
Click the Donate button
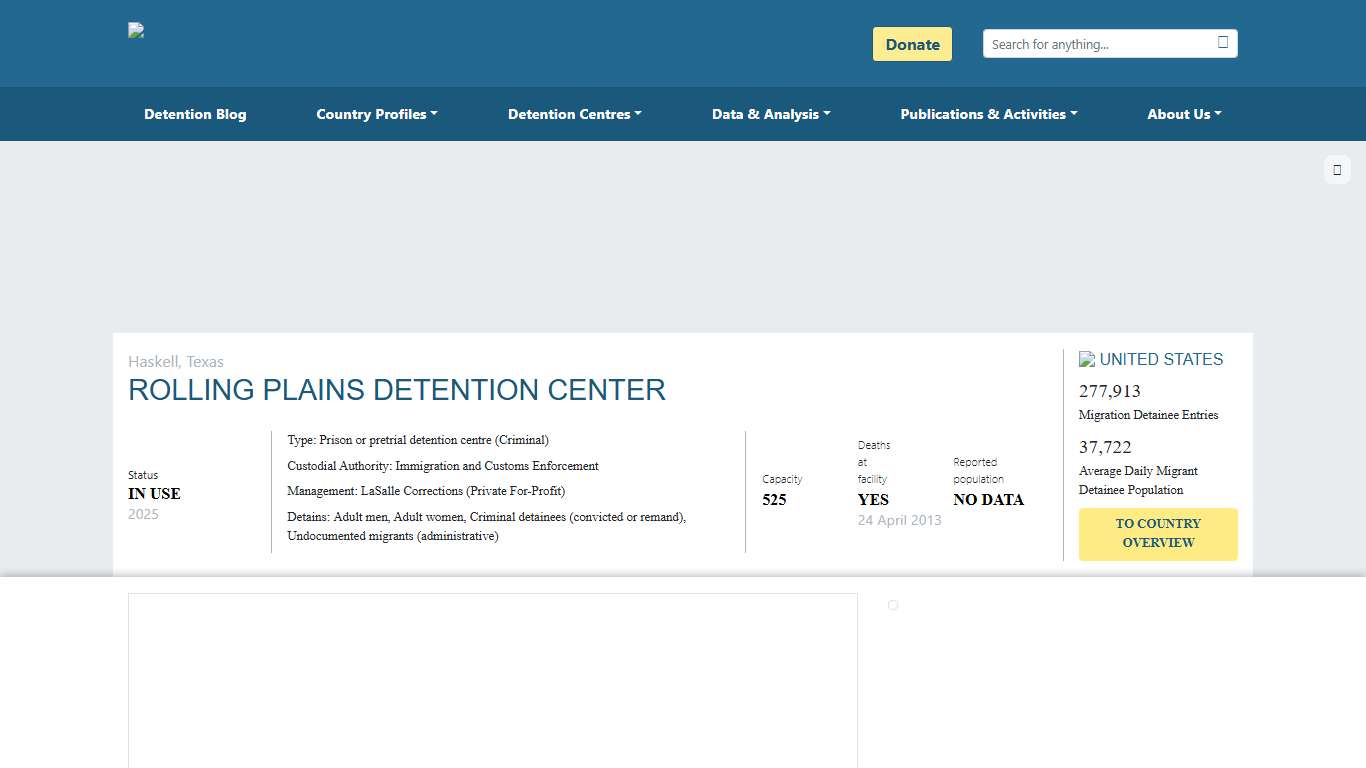coord(911,44)
